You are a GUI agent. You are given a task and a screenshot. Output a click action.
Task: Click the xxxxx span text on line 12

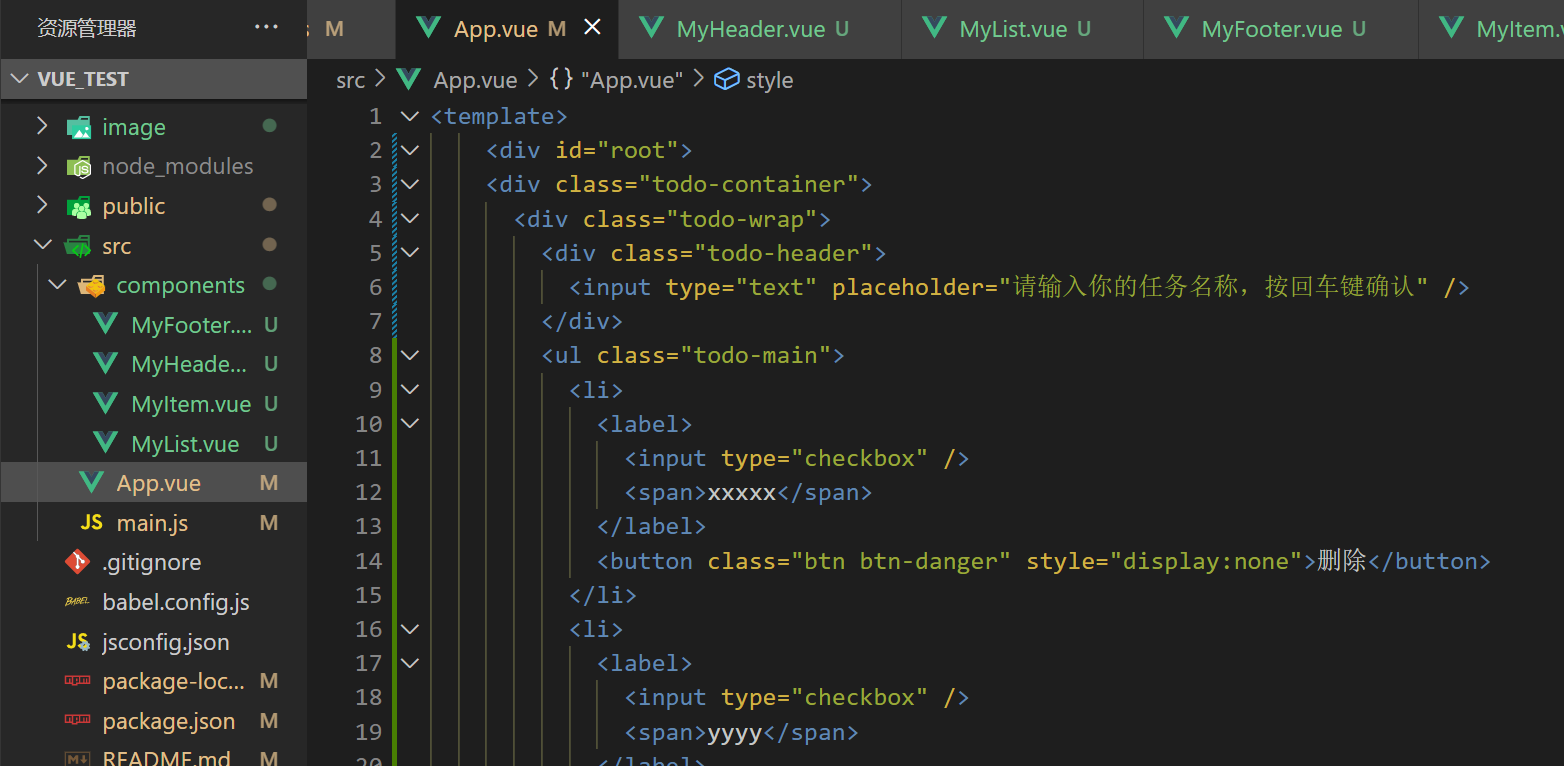(x=741, y=492)
